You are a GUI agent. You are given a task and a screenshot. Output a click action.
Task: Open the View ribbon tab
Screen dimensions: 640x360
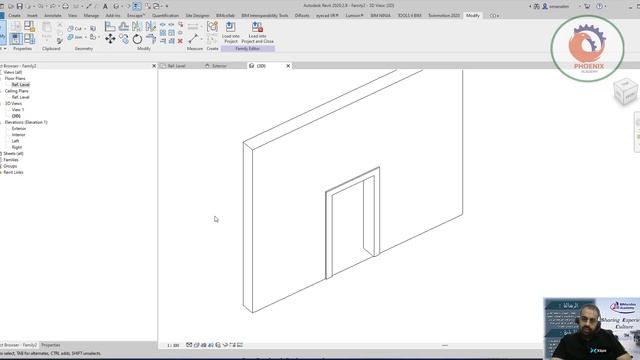coord(72,16)
